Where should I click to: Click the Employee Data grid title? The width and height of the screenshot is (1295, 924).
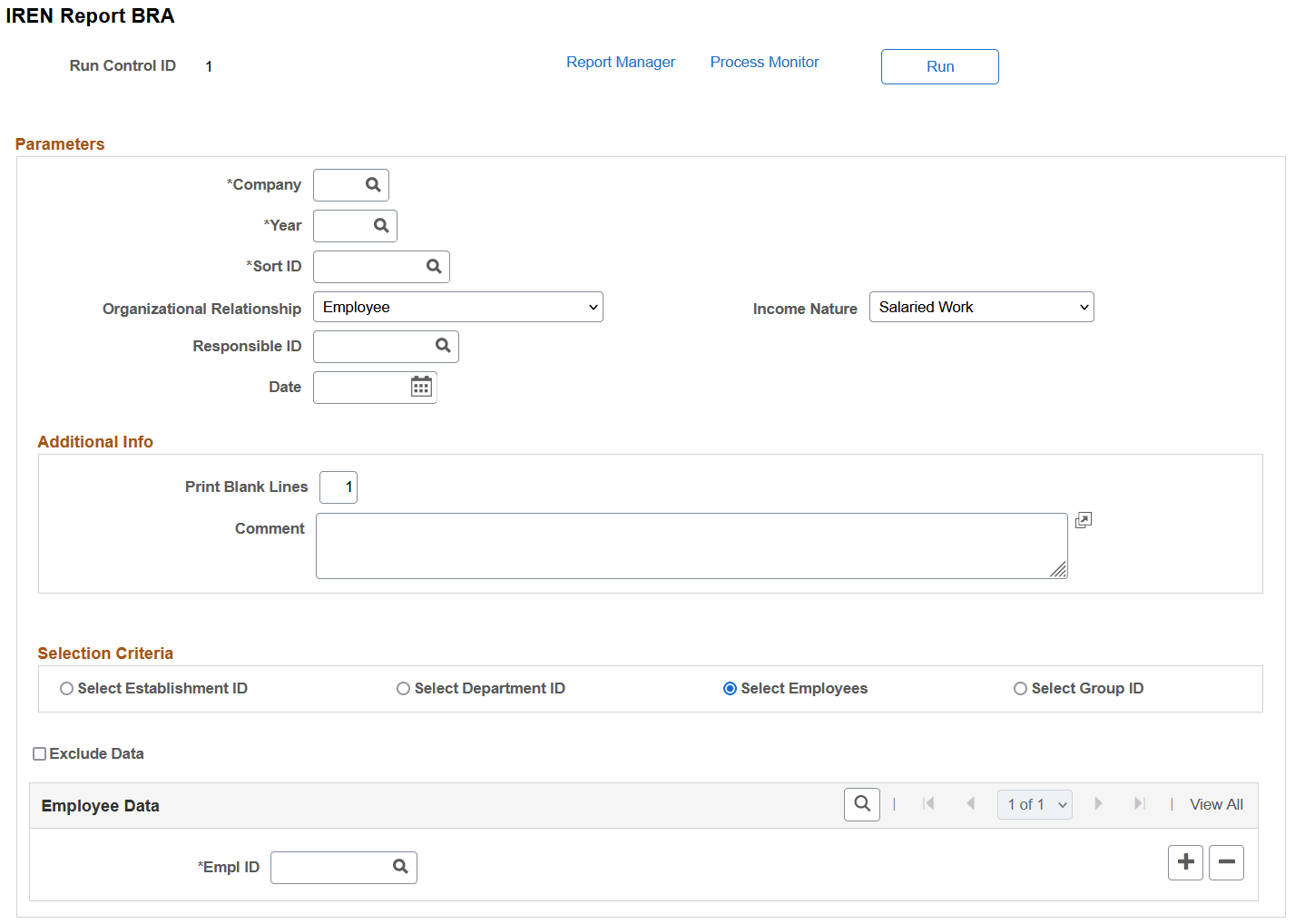pyautogui.click(x=100, y=806)
